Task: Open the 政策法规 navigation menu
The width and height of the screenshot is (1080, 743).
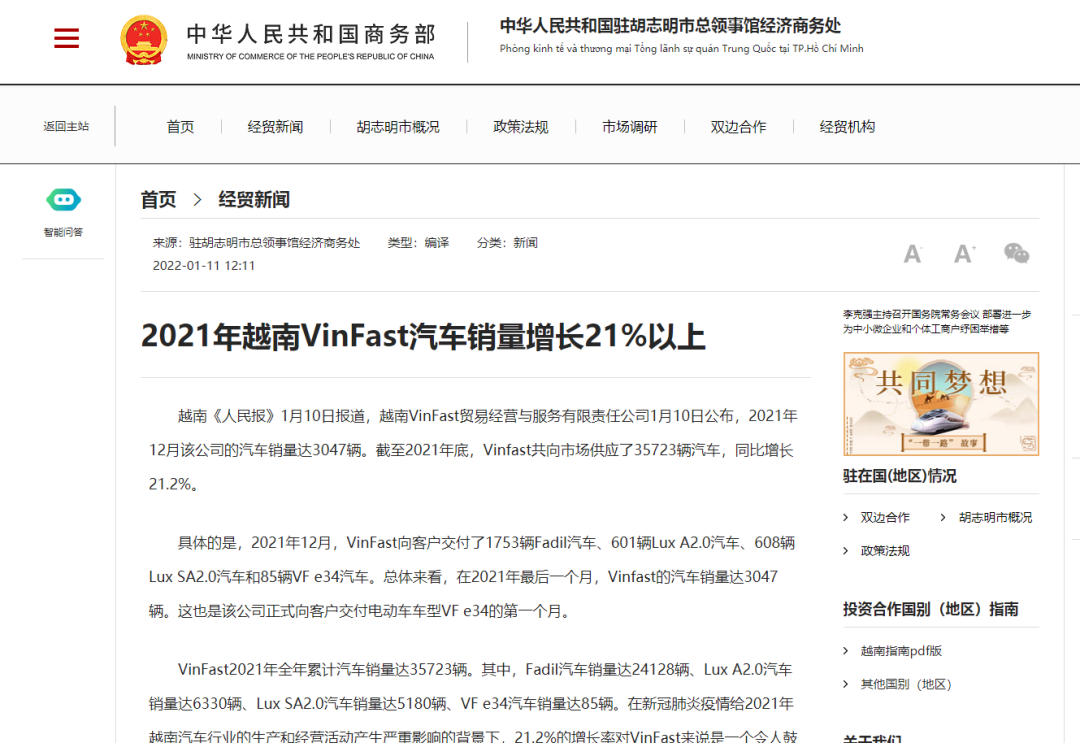Action: [519, 126]
